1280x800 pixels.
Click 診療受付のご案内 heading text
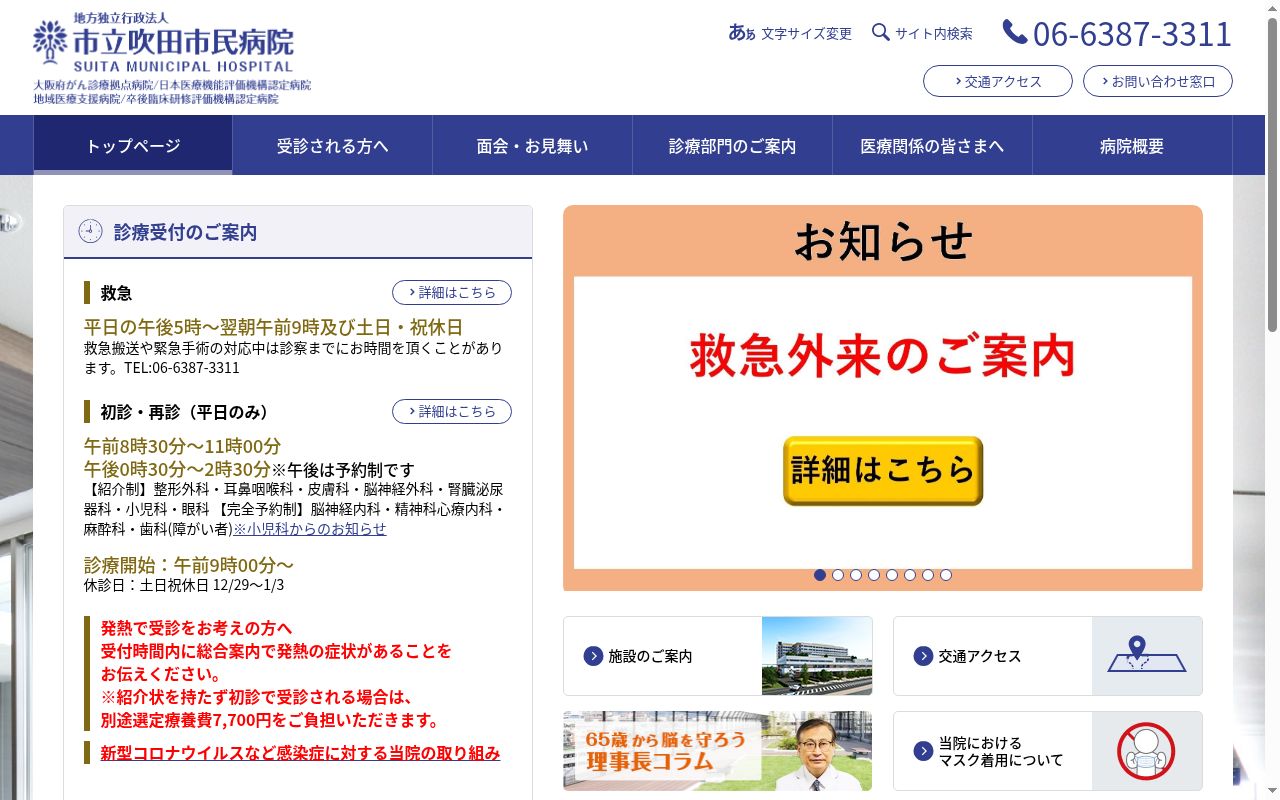185,232
